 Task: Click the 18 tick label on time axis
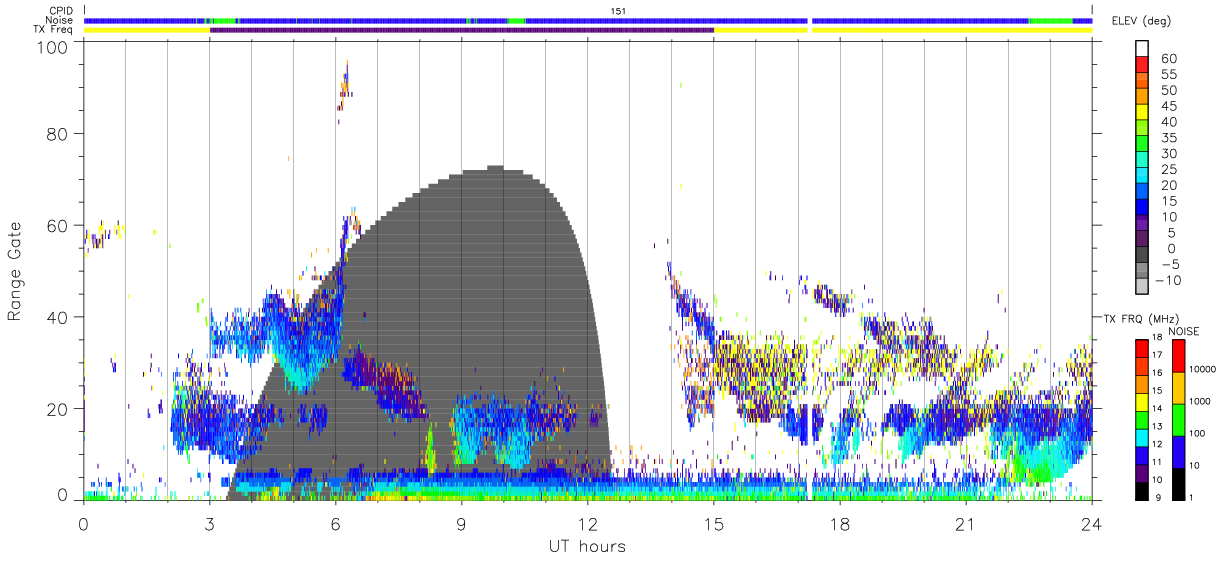[x=839, y=524]
